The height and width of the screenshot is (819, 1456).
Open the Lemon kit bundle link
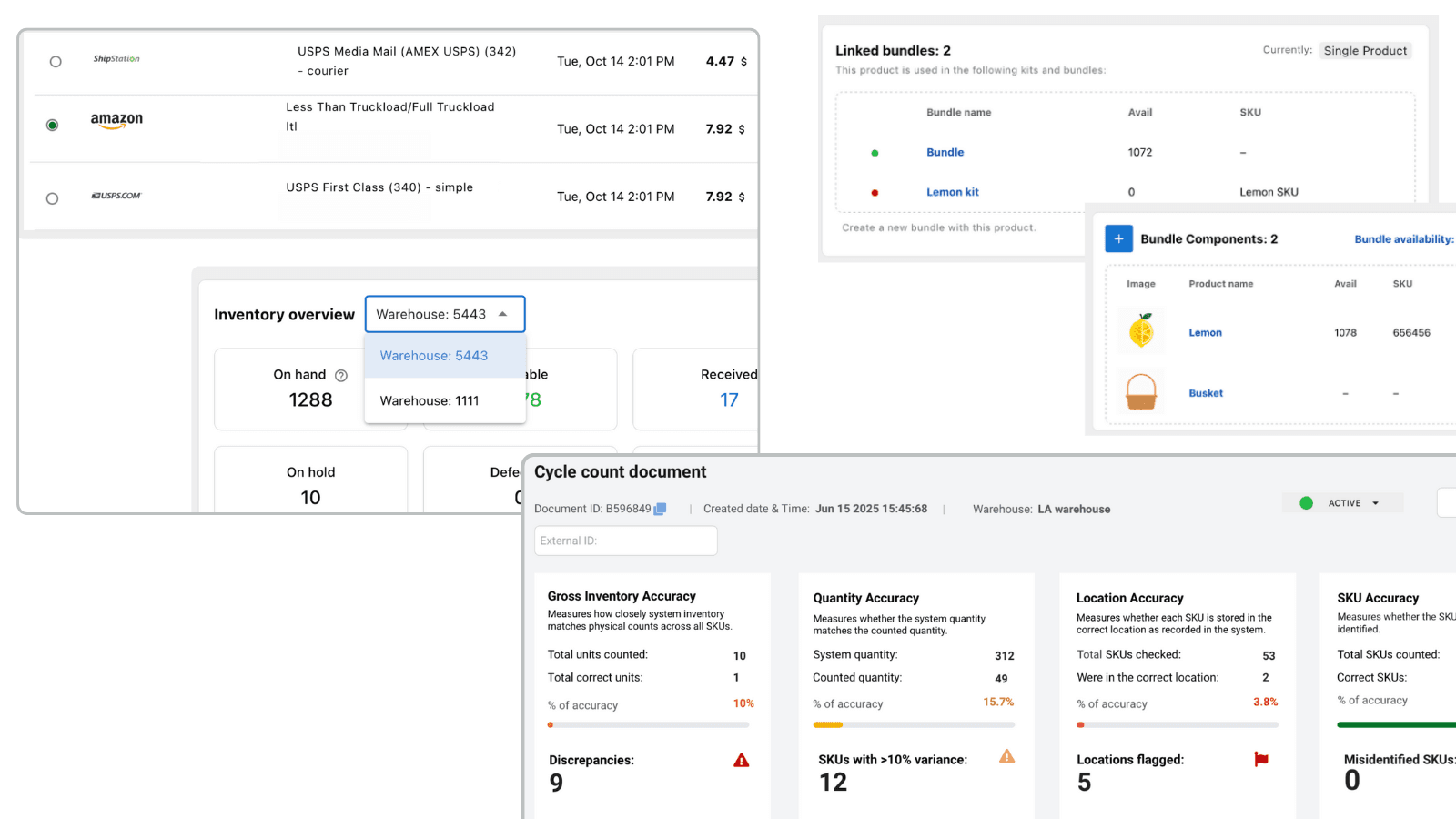click(x=952, y=192)
